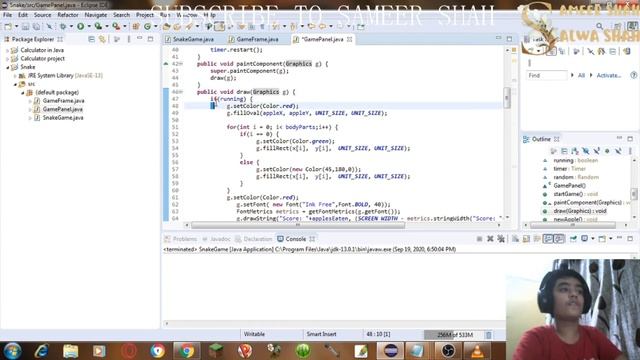The image size is (640, 360).
Task: Click the Remove Launch X icon in console
Action: (x=490, y=239)
